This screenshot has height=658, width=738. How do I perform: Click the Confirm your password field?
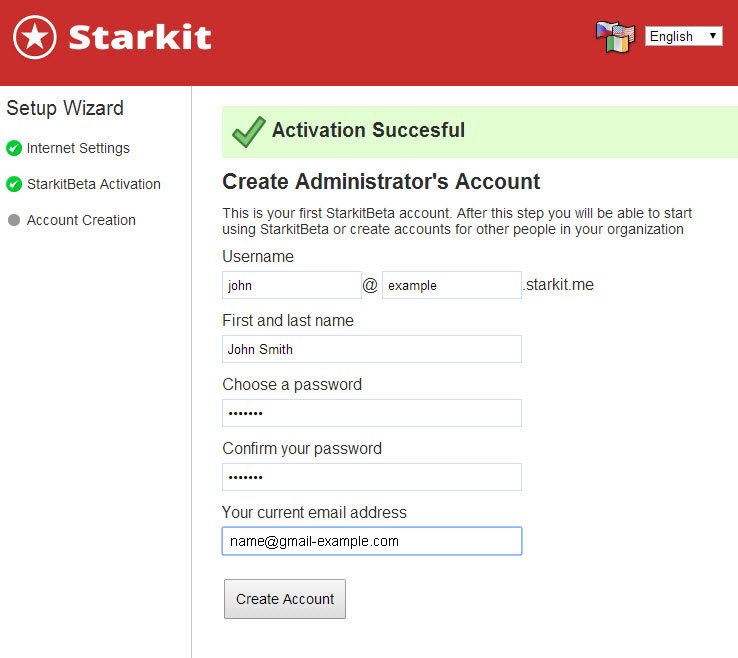click(x=372, y=477)
